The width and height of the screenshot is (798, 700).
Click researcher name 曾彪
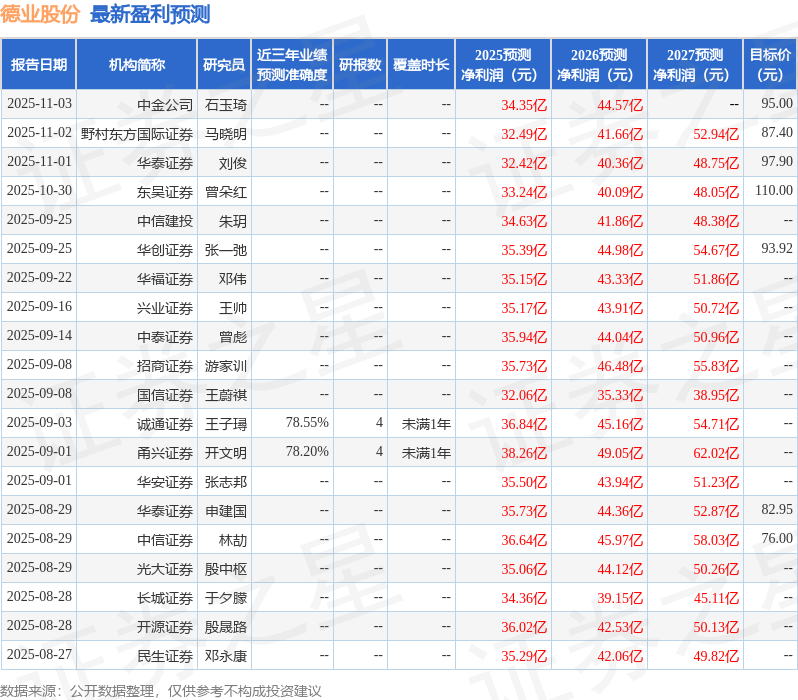pyautogui.click(x=233, y=337)
